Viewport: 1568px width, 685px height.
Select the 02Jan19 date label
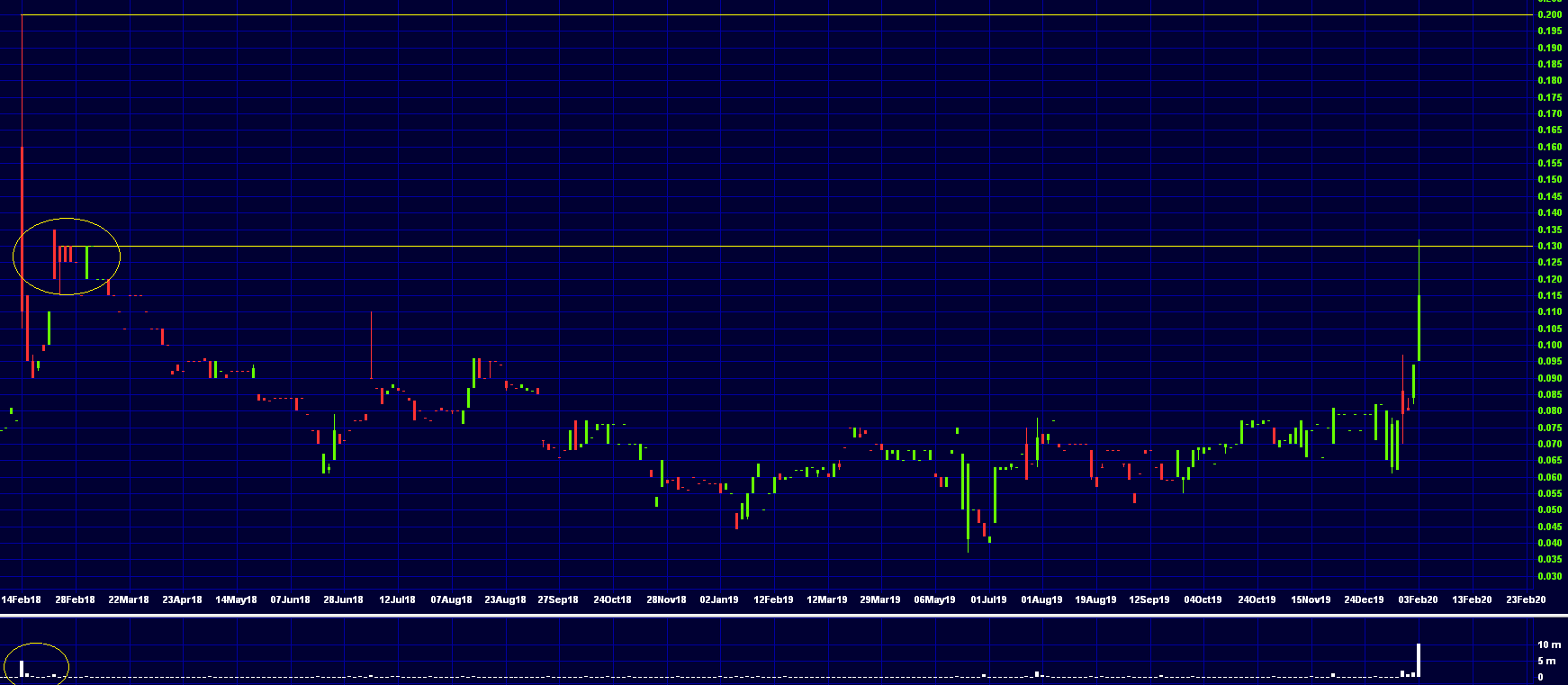(x=719, y=599)
